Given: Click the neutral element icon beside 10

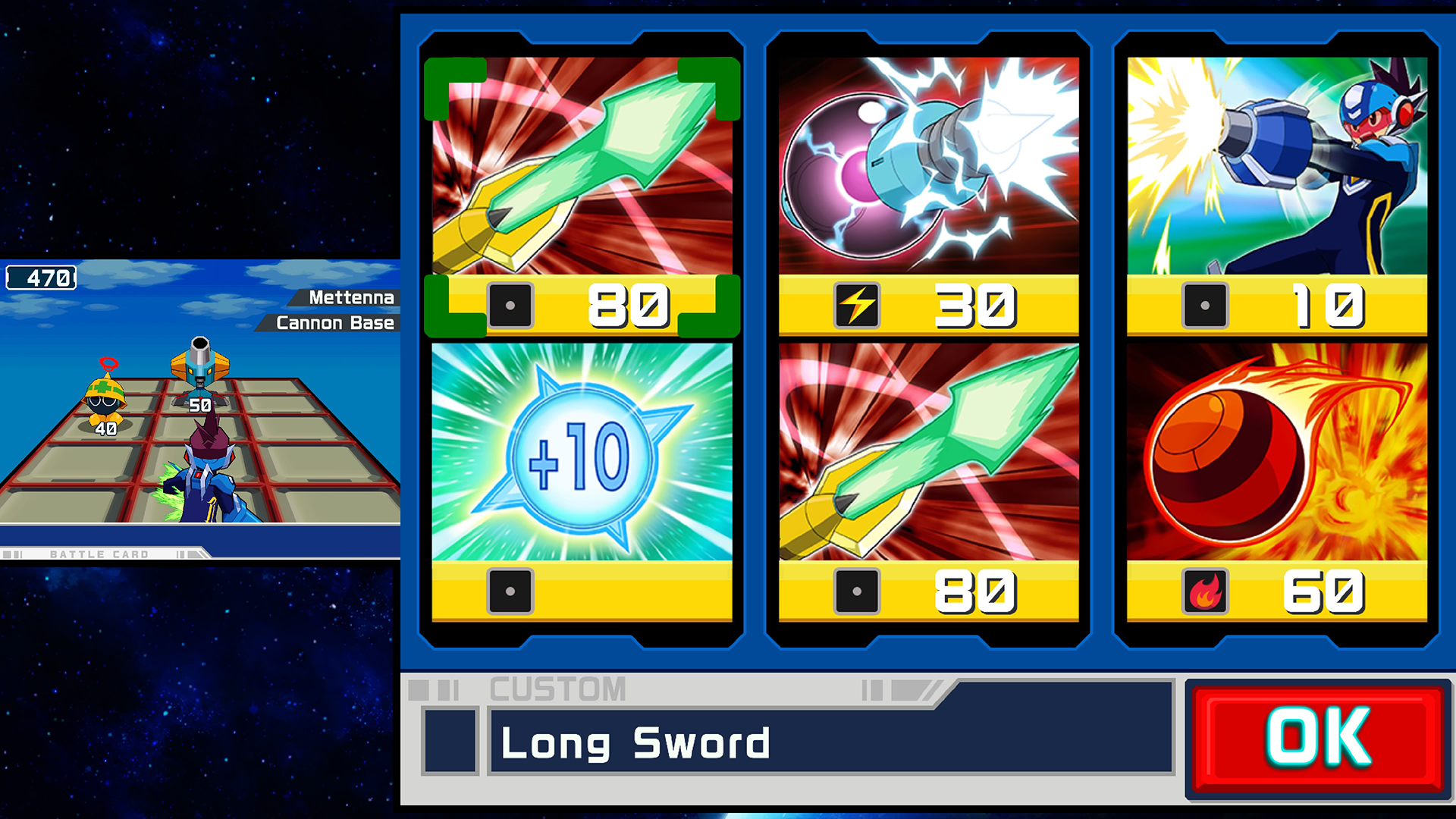Looking at the screenshot, I should coord(1205,306).
